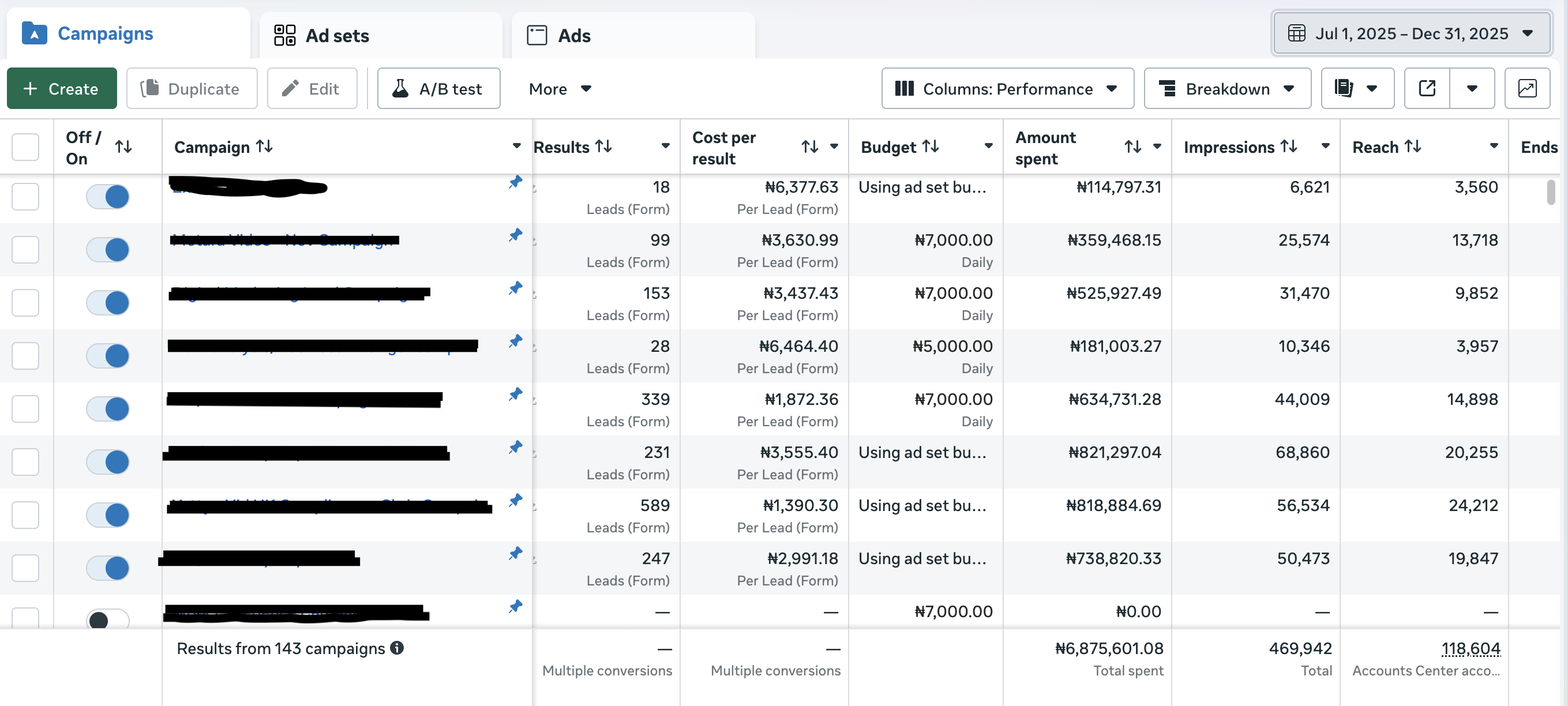Click the export share icon in the toolbar
This screenshot has width=1568, height=706.
coord(1427,88)
